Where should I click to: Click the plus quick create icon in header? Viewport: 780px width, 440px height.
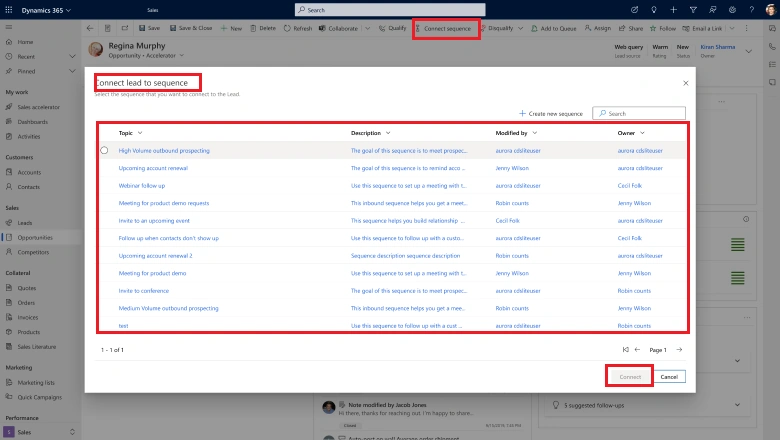[x=673, y=10]
